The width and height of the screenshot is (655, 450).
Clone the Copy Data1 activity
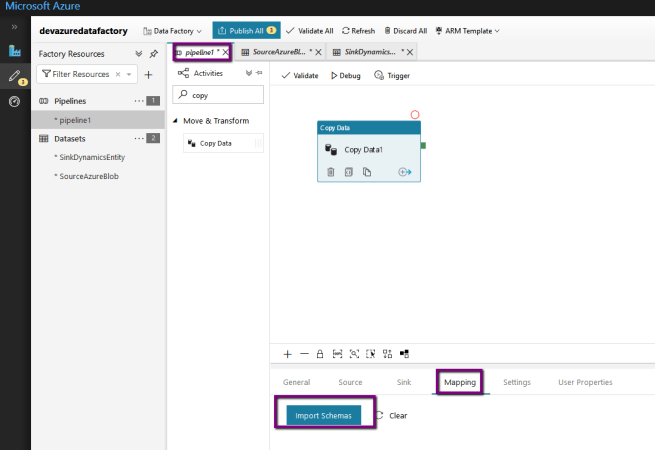[x=367, y=172]
